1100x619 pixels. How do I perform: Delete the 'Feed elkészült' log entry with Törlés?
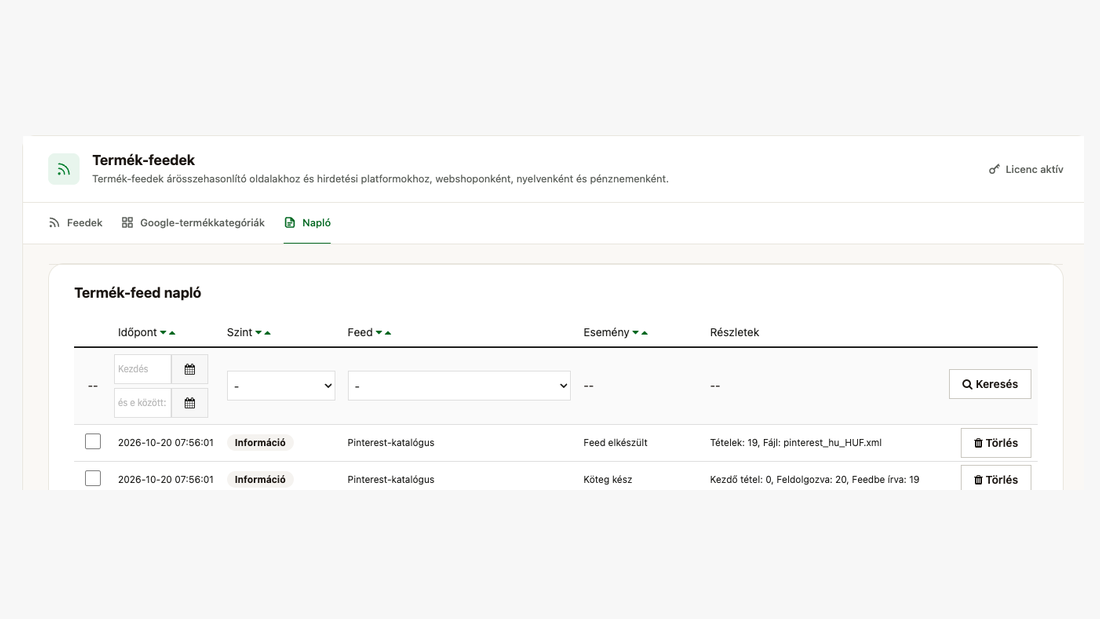click(x=995, y=444)
